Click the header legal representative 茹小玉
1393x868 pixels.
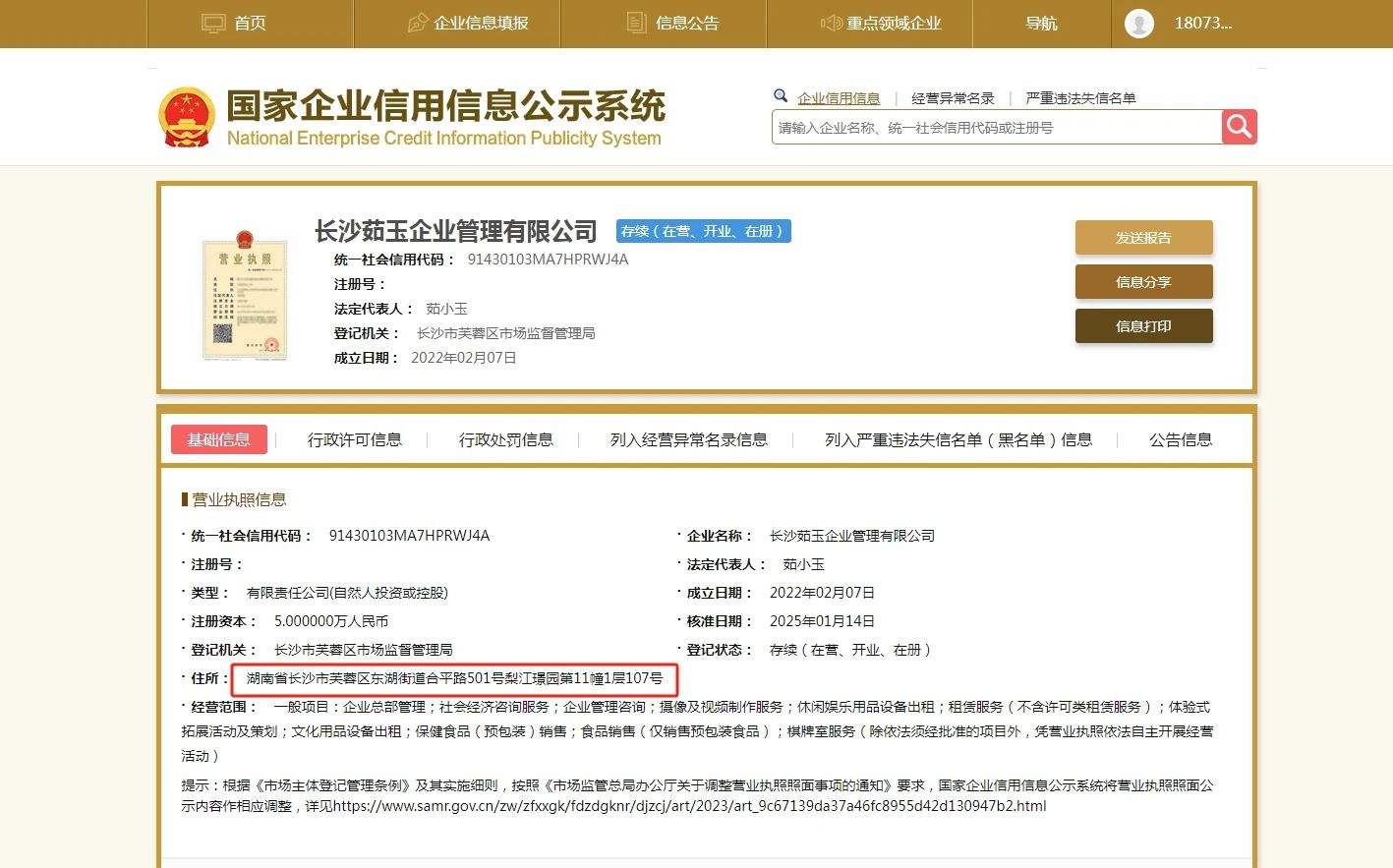pyautogui.click(x=446, y=309)
